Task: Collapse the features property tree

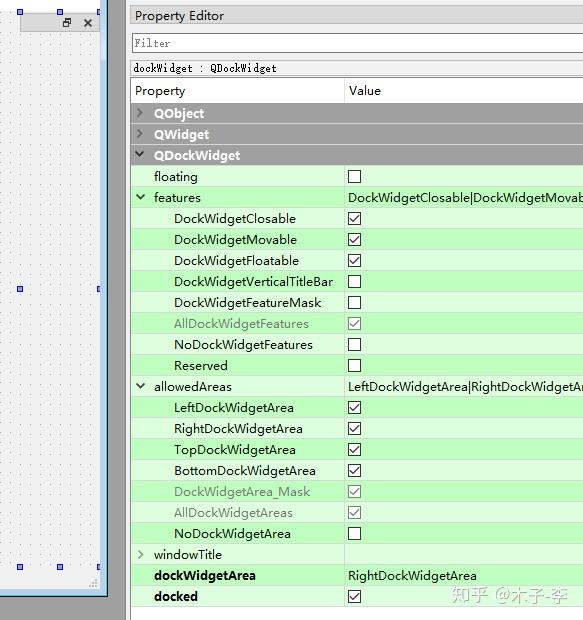Action: coord(140,197)
